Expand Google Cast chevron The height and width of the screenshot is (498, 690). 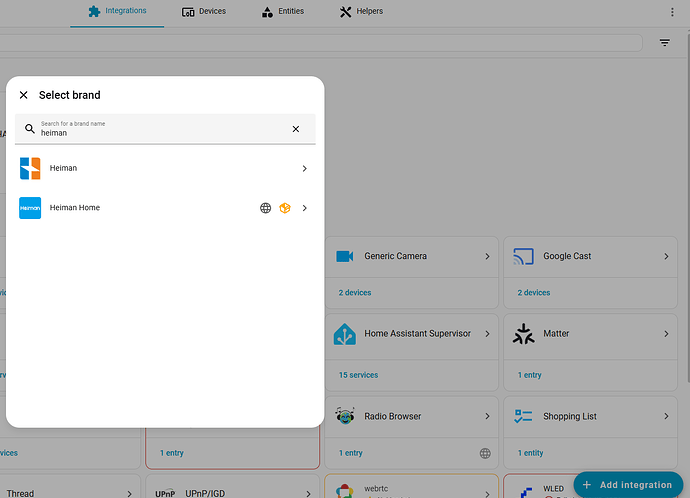666,256
